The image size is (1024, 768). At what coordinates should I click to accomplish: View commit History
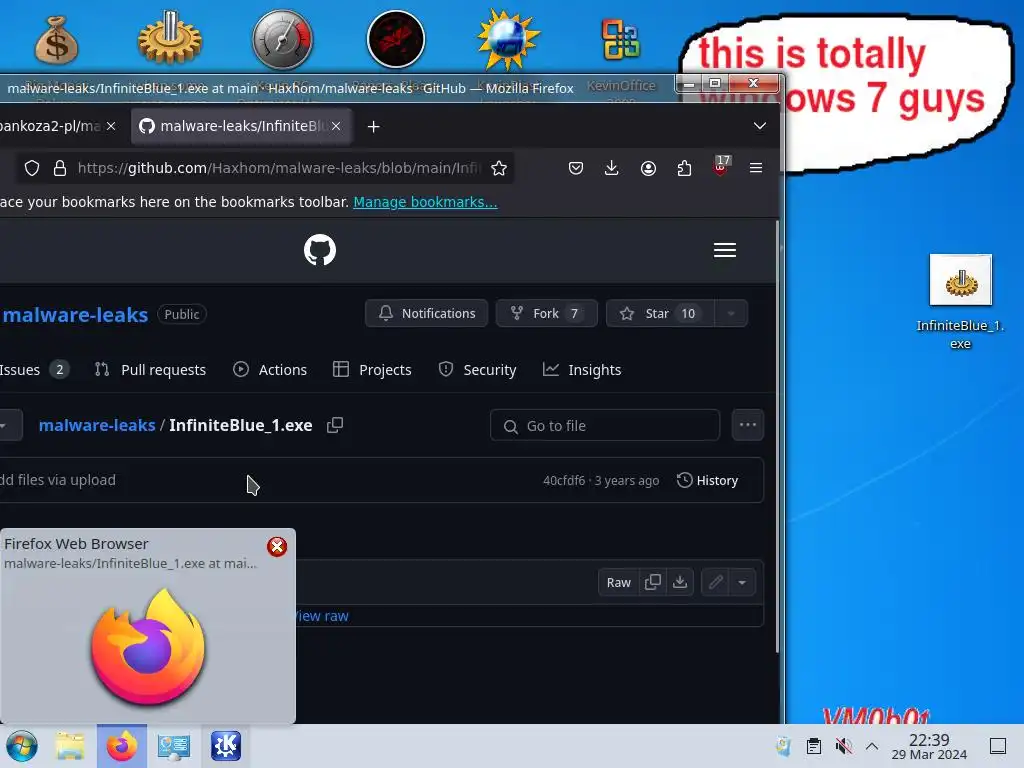[x=707, y=481]
